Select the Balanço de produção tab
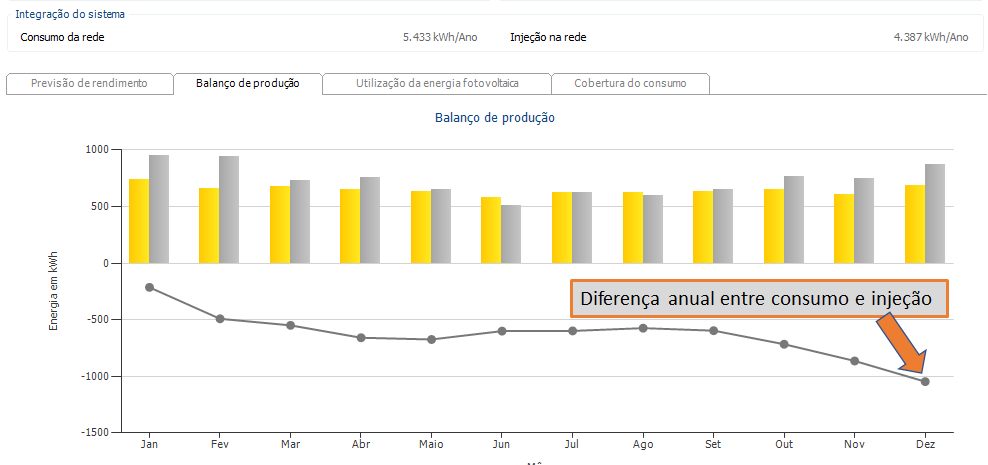 click(x=248, y=84)
